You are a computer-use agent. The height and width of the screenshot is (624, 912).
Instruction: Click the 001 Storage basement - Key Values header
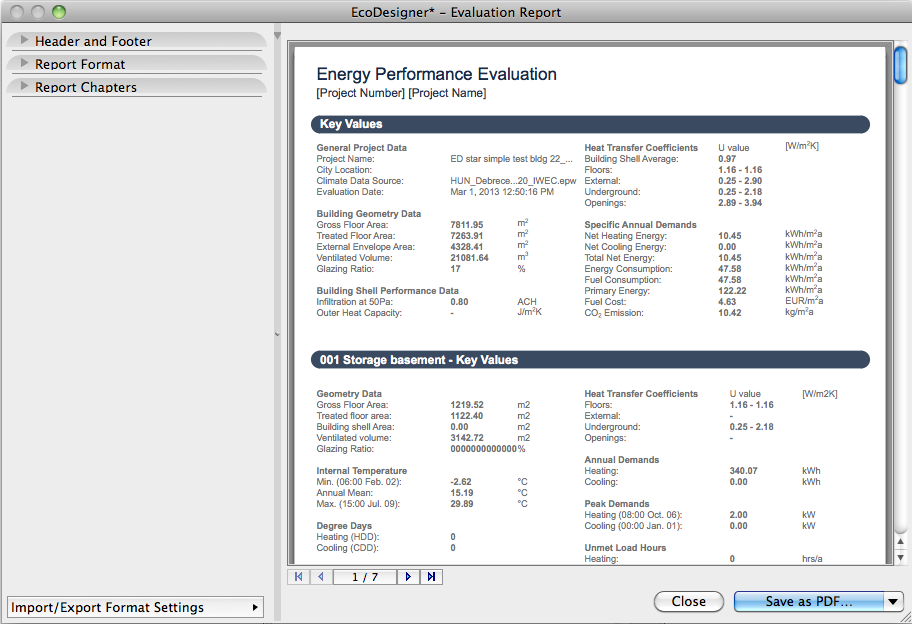pyautogui.click(x=590, y=359)
